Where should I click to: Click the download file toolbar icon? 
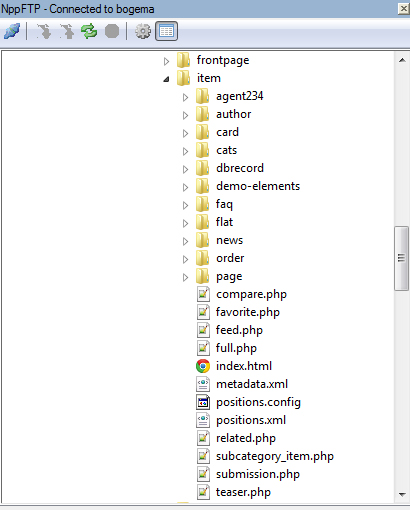click(44, 31)
